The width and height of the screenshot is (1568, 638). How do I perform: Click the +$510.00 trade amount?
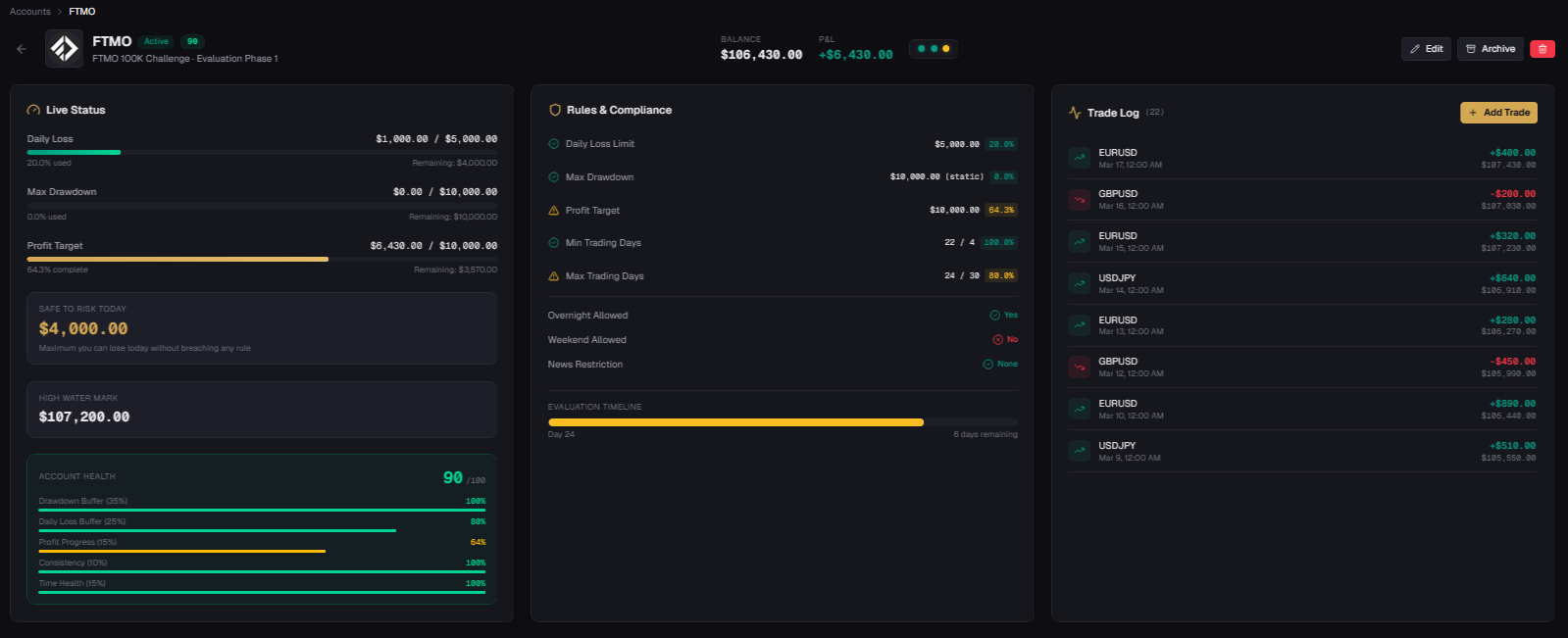(1512, 446)
